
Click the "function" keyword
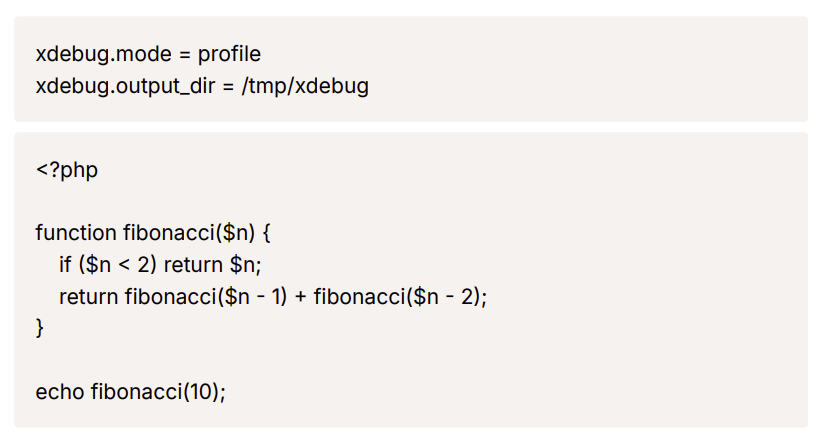tap(76, 233)
